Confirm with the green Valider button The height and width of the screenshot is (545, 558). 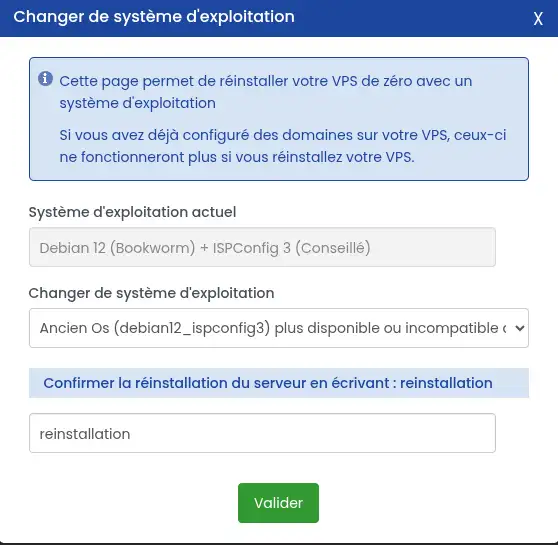pyautogui.click(x=278, y=503)
